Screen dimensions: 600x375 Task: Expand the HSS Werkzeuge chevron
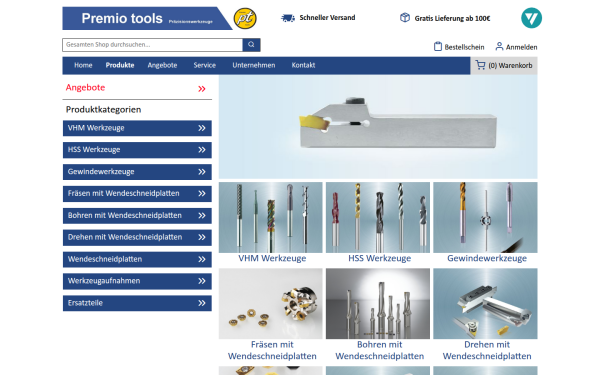coord(202,150)
